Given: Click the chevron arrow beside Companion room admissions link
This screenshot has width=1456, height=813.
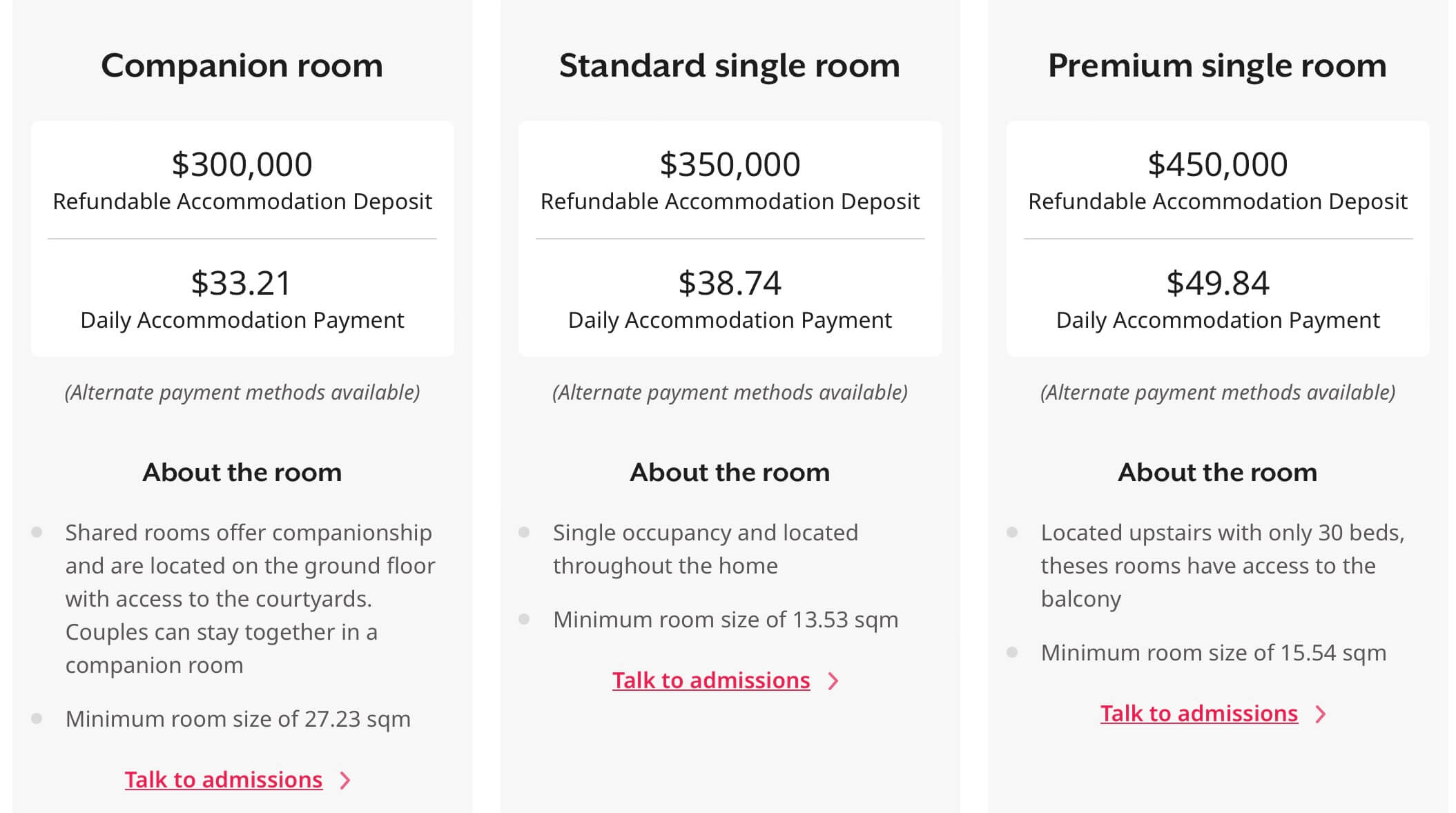Looking at the screenshot, I should pyautogui.click(x=346, y=781).
